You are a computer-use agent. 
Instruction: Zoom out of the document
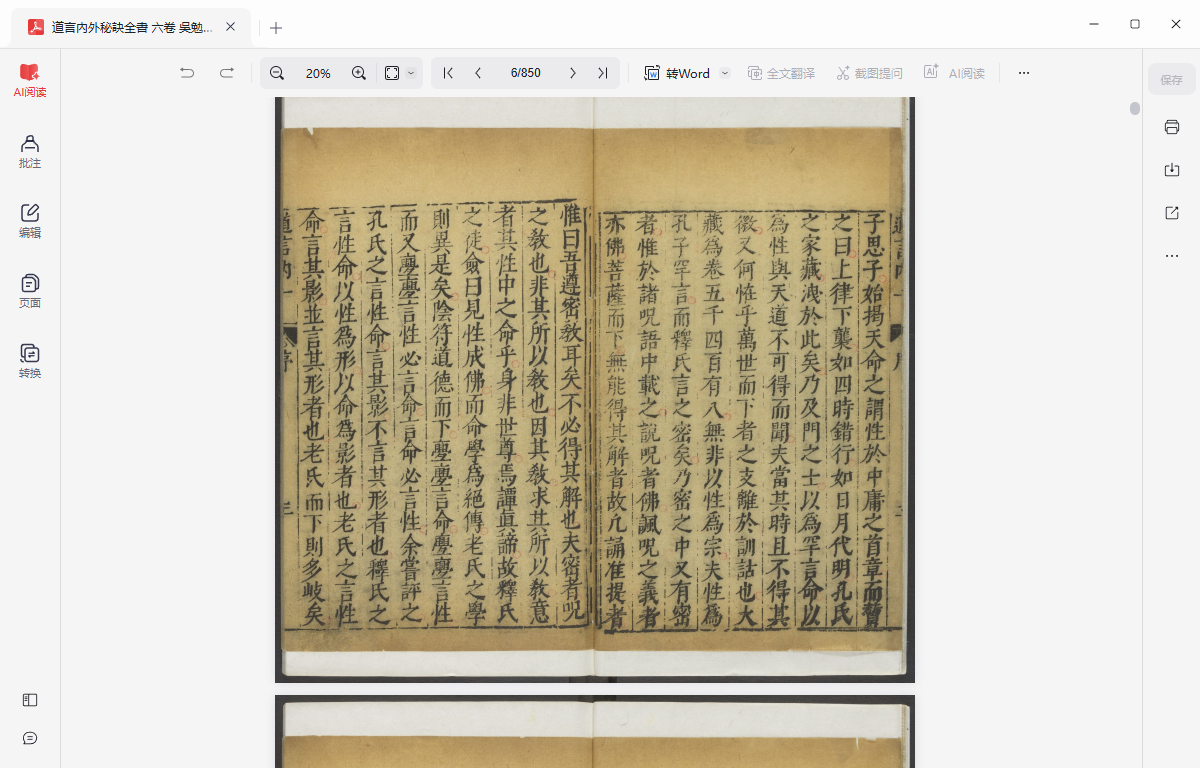(277, 73)
